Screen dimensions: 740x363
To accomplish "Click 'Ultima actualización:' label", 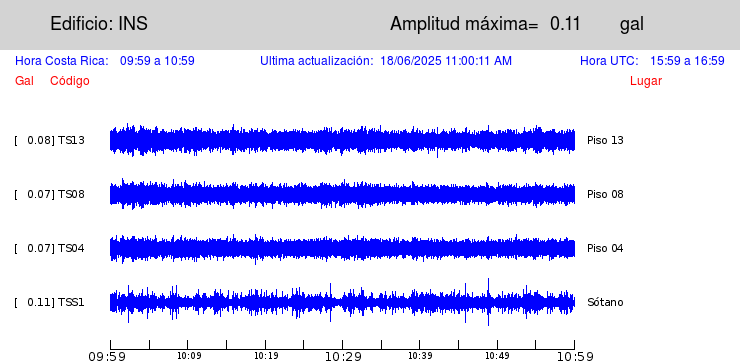I will (x=317, y=61).
